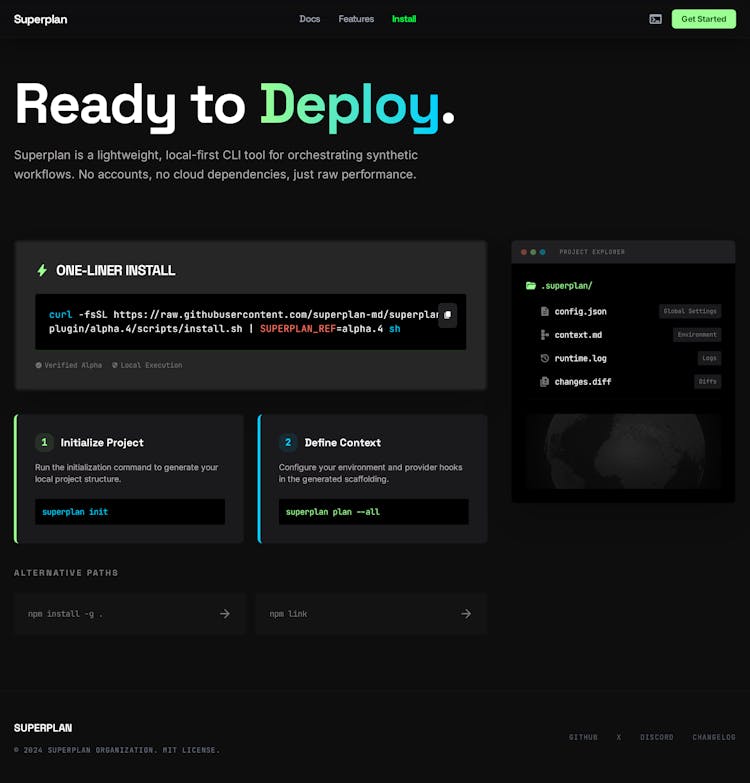This screenshot has height=783, width=750.
Task: Go to the Features nav item
Action: click(356, 19)
